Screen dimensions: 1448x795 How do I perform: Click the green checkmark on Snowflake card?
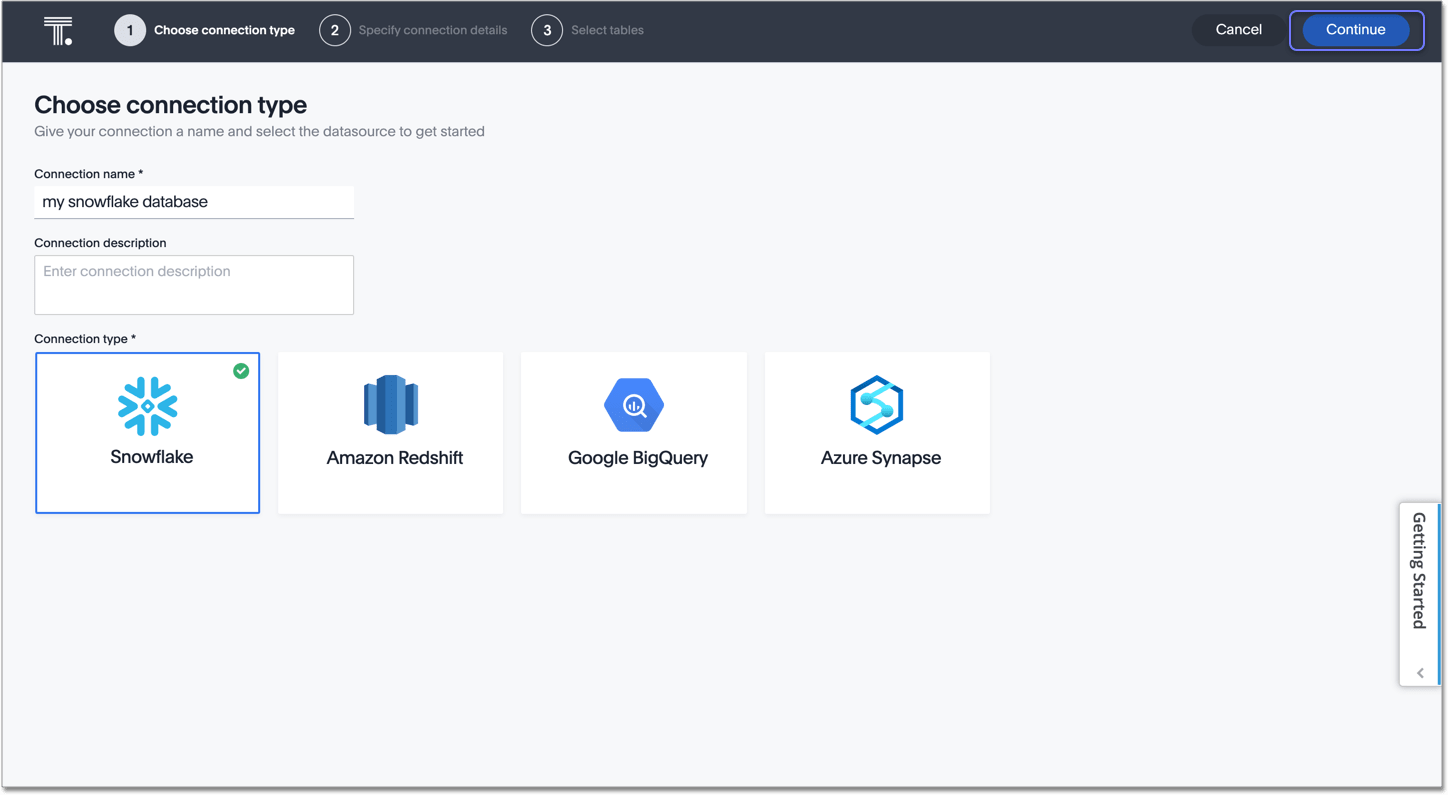pyautogui.click(x=241, y=371)
